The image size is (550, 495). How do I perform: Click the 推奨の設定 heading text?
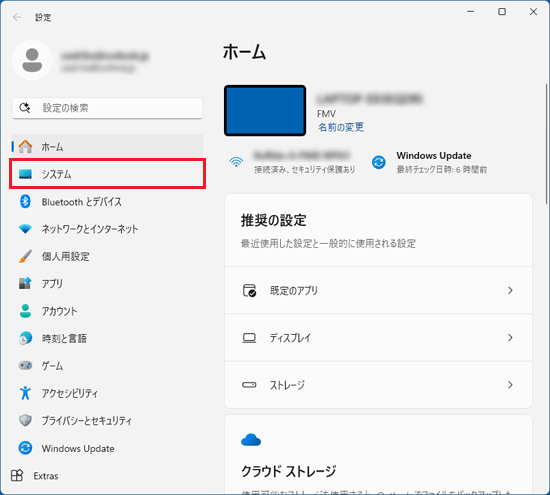tap(274, 220)
